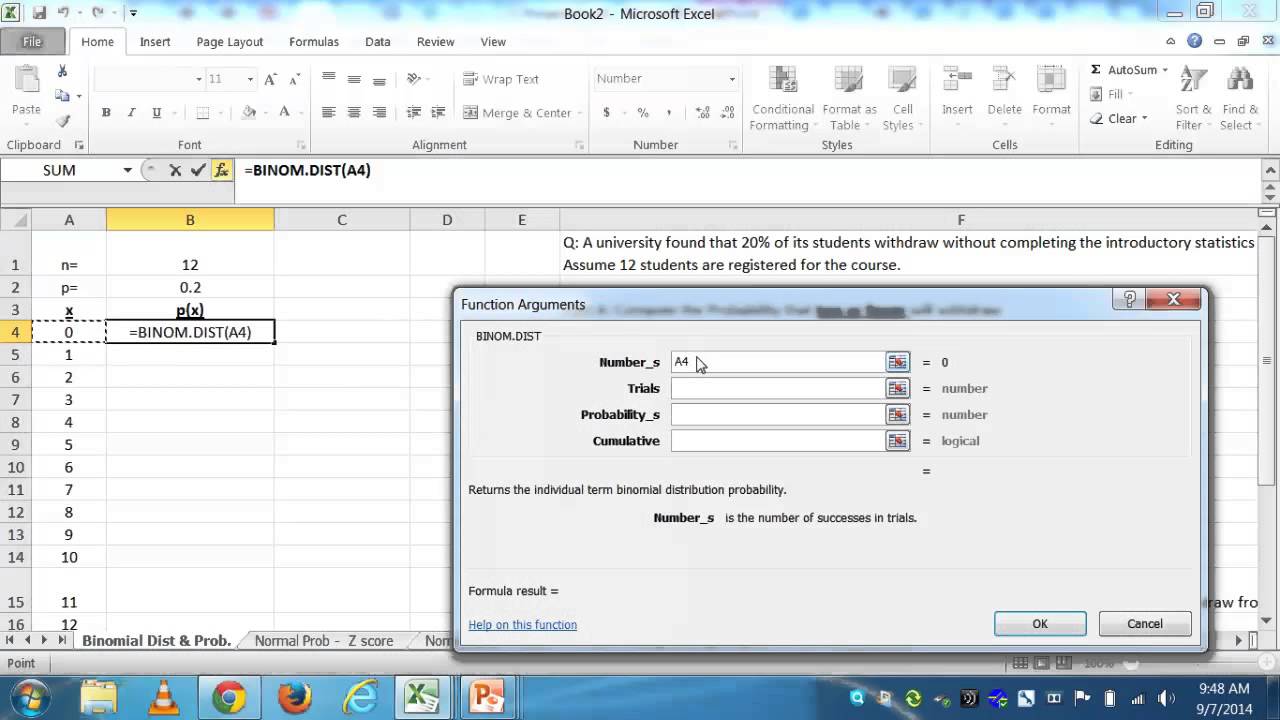Image resolution: width=1280 pixels, height=720 pixels.
Task: Expand the Fill dropdown
Action: [x=1131, y=95]
